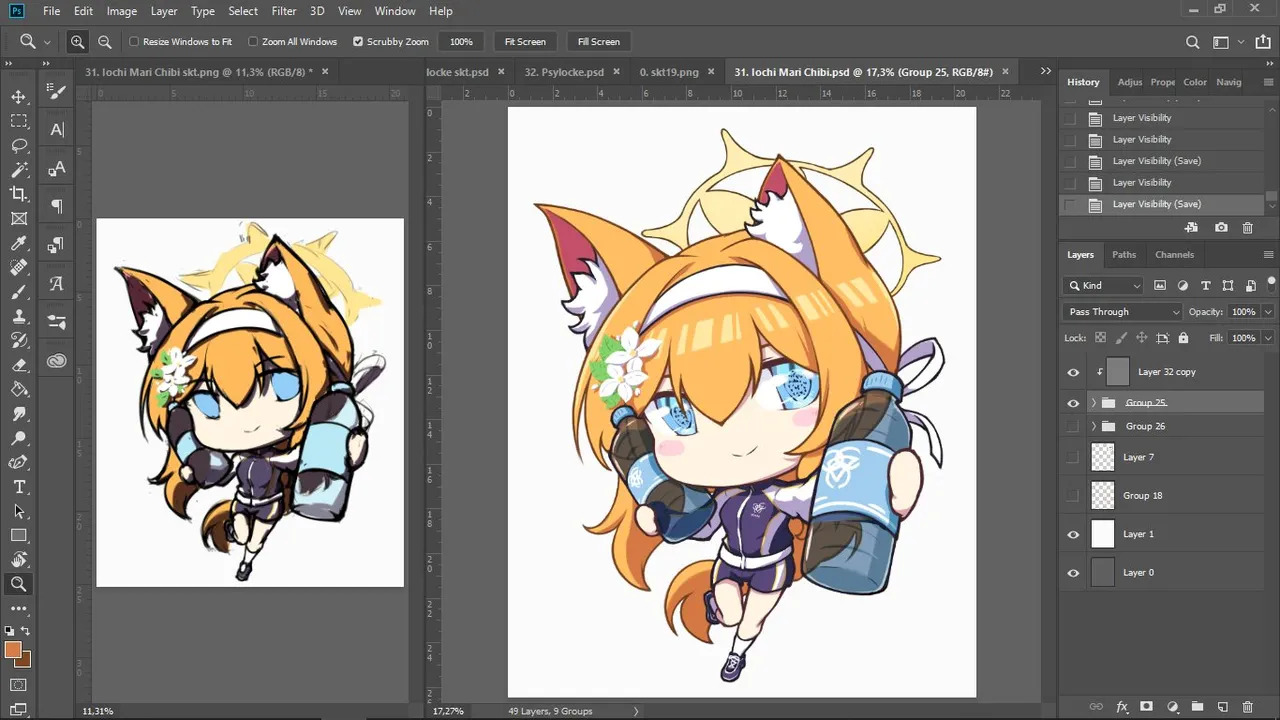Select the Brush tool
The image size is (1280, 720).
click(x=19, y=292)
